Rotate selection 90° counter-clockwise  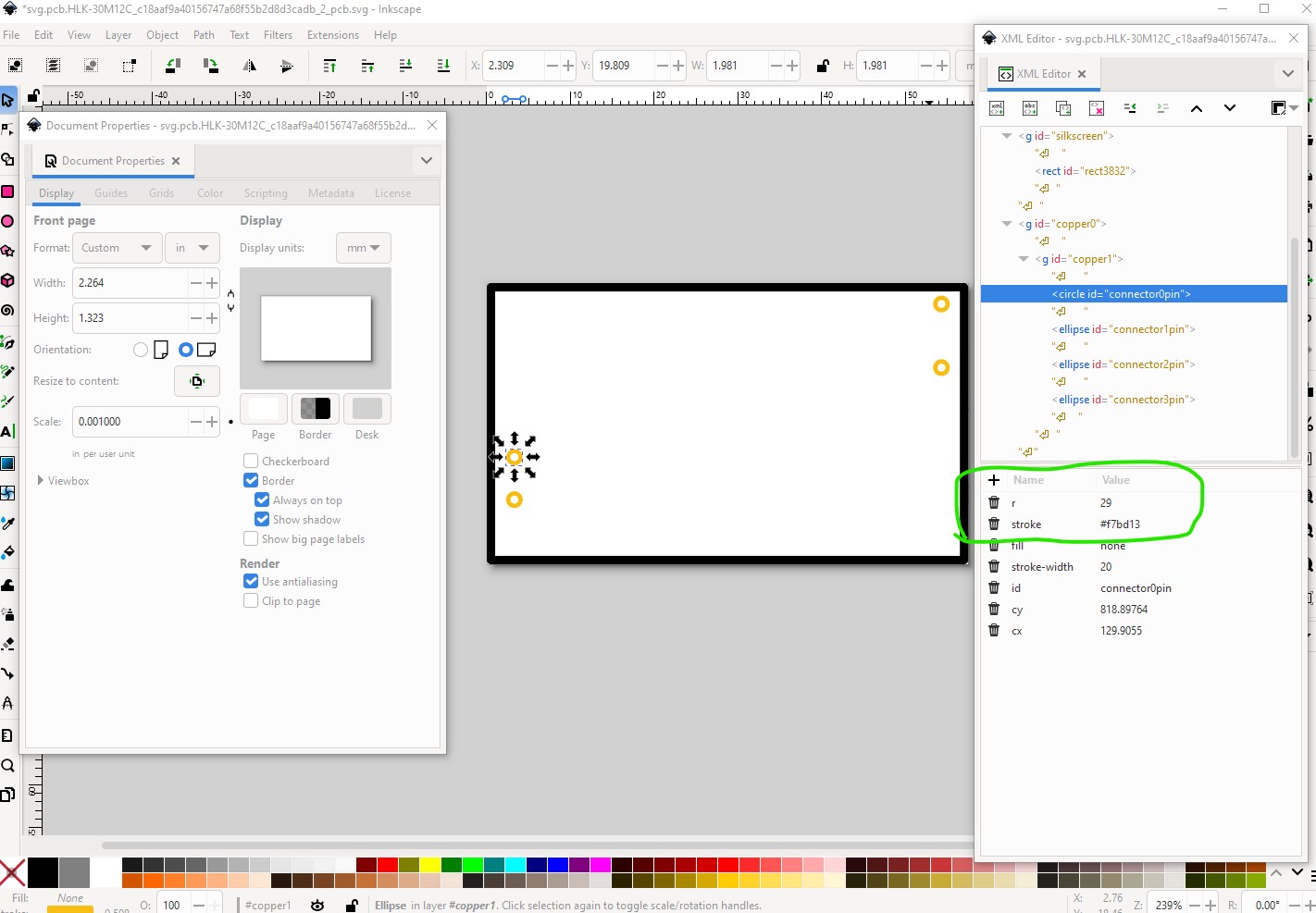[172, 66]
